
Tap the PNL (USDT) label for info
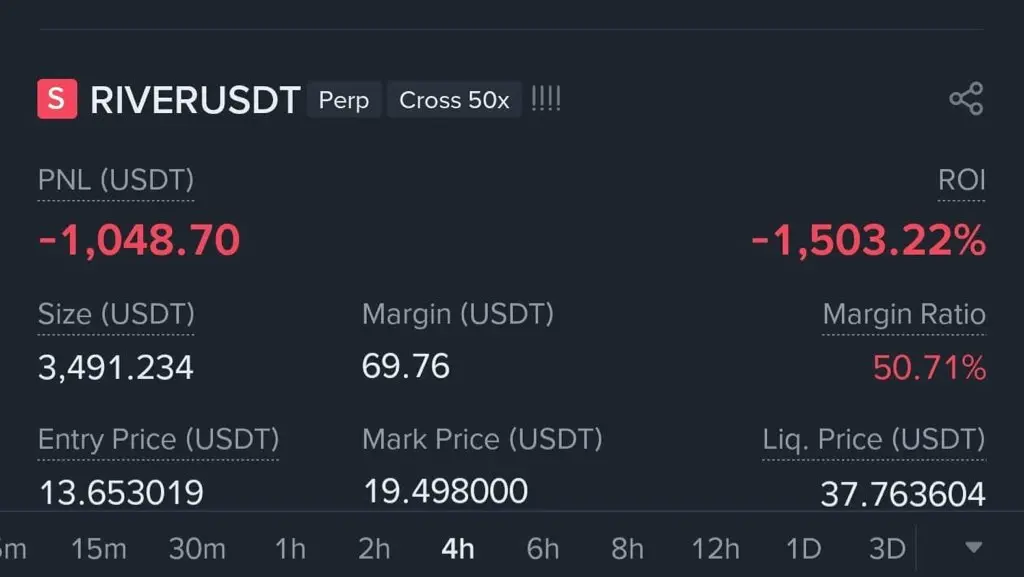tap(116, 180)
